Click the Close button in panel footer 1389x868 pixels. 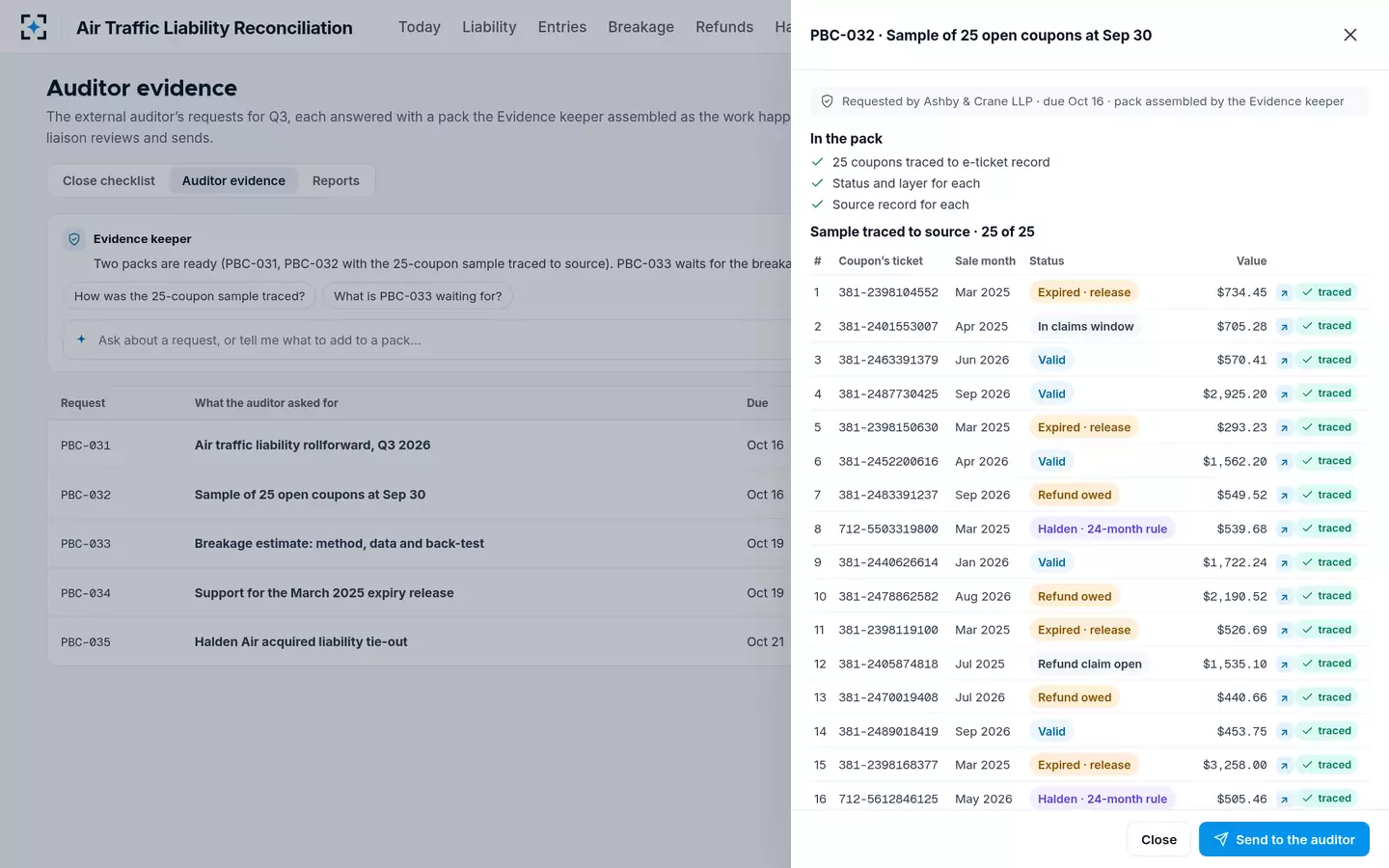pyautogui.click(x=1158, y=839)
